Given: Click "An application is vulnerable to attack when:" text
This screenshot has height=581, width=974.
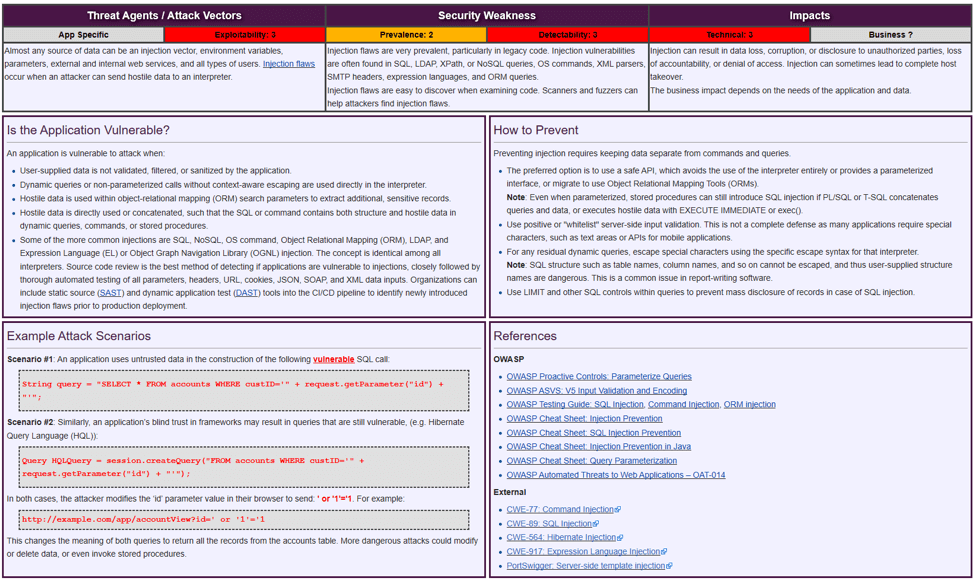Looking at the screenshot, I should click(86, 153).
